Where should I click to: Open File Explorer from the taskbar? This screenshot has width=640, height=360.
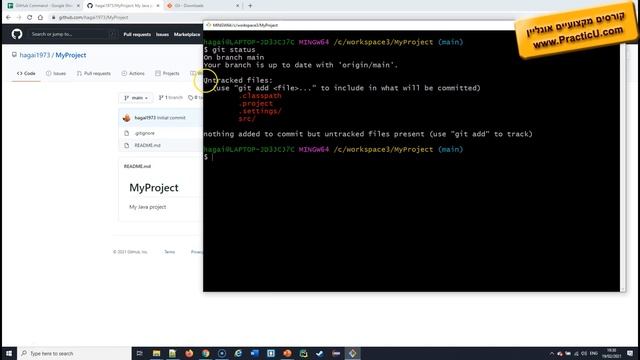click(156, 353)
